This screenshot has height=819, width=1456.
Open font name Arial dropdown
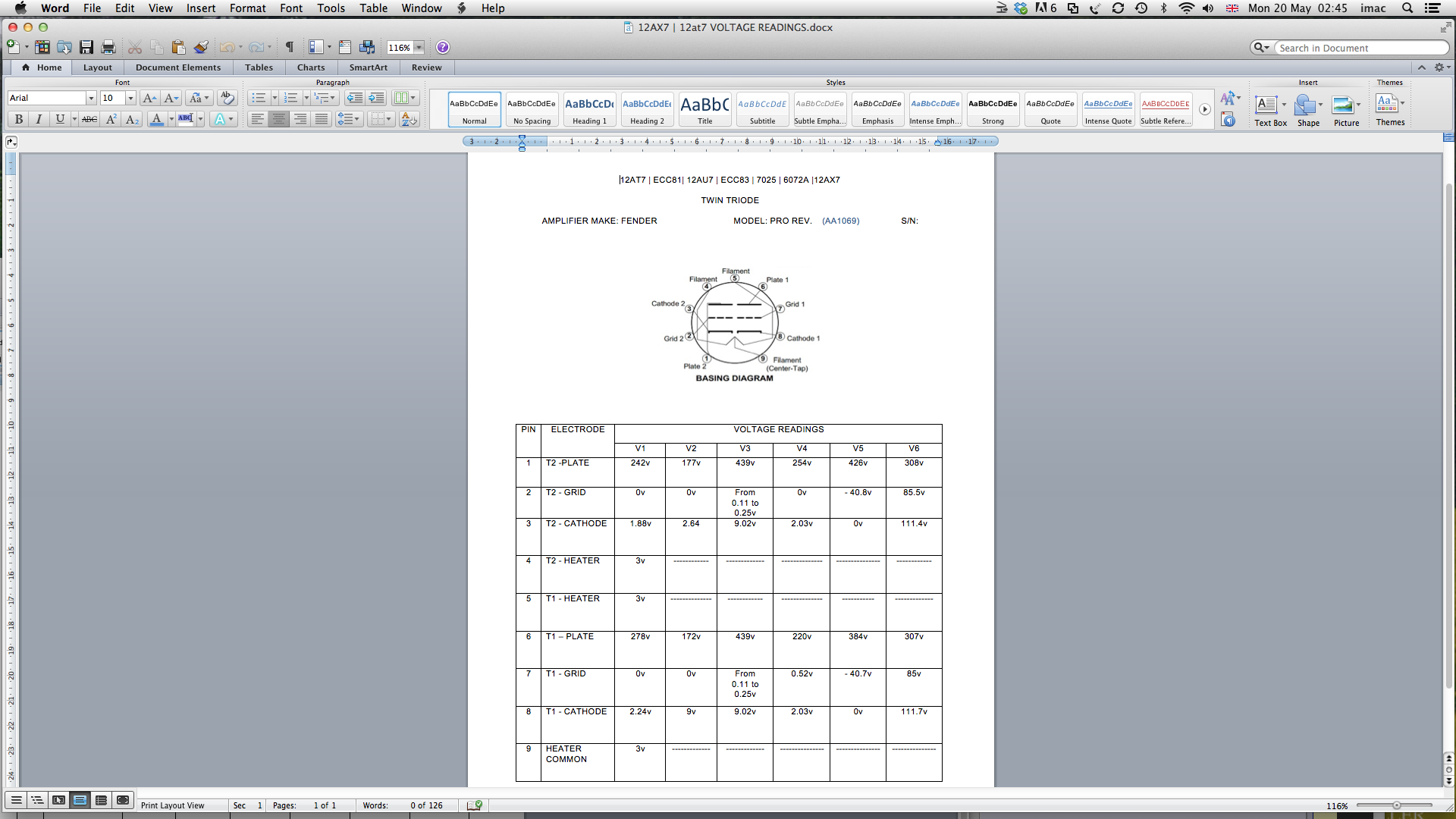pyautogui.click(x=91, y=98)
